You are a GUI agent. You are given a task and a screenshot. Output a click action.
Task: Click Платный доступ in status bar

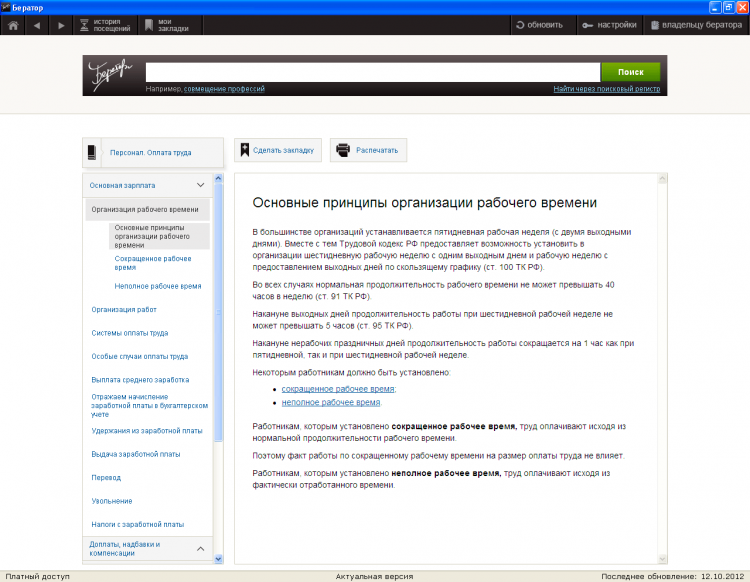[x=37, y=576]
